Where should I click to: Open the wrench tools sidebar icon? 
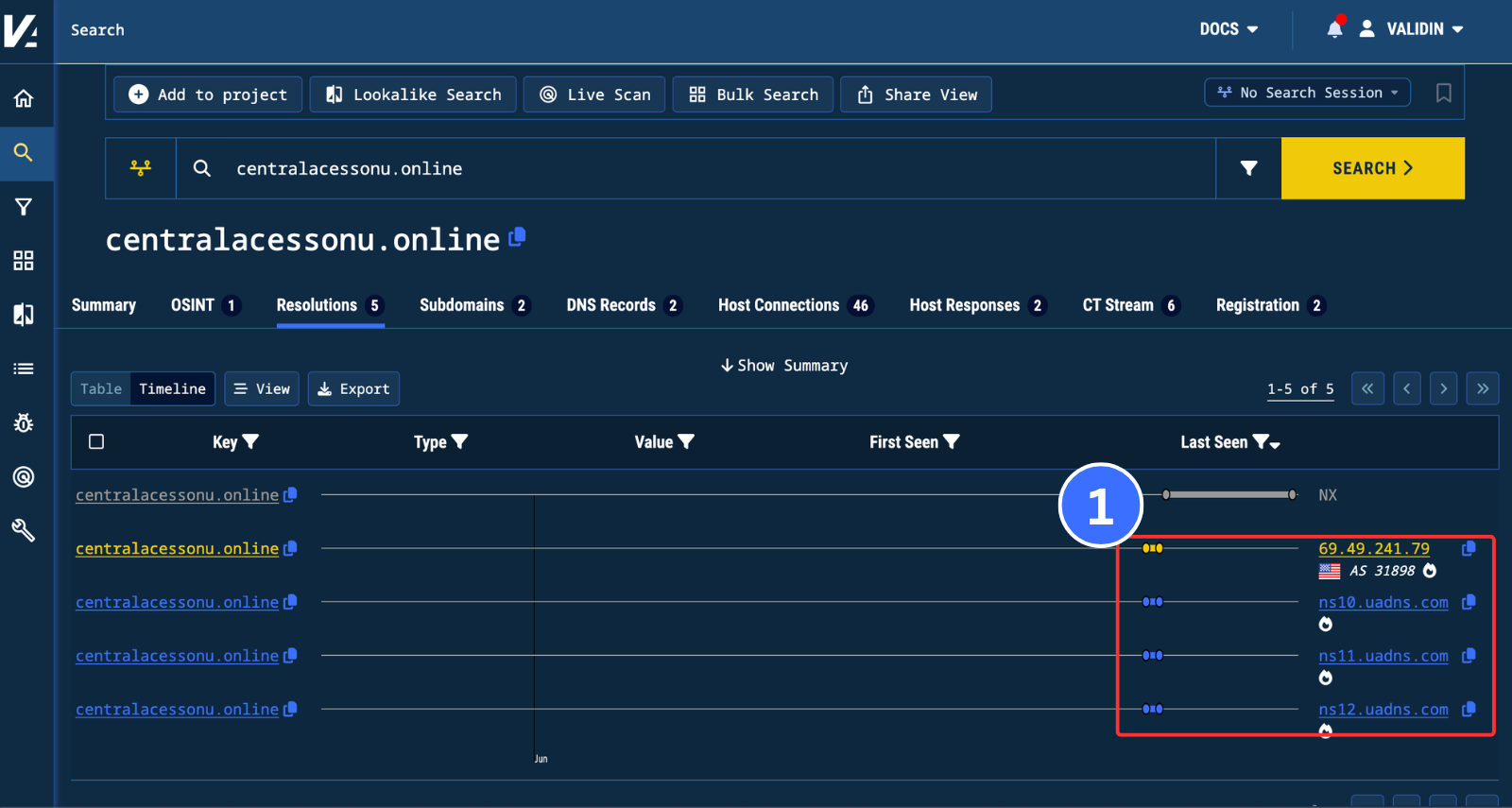click(24, 530)
